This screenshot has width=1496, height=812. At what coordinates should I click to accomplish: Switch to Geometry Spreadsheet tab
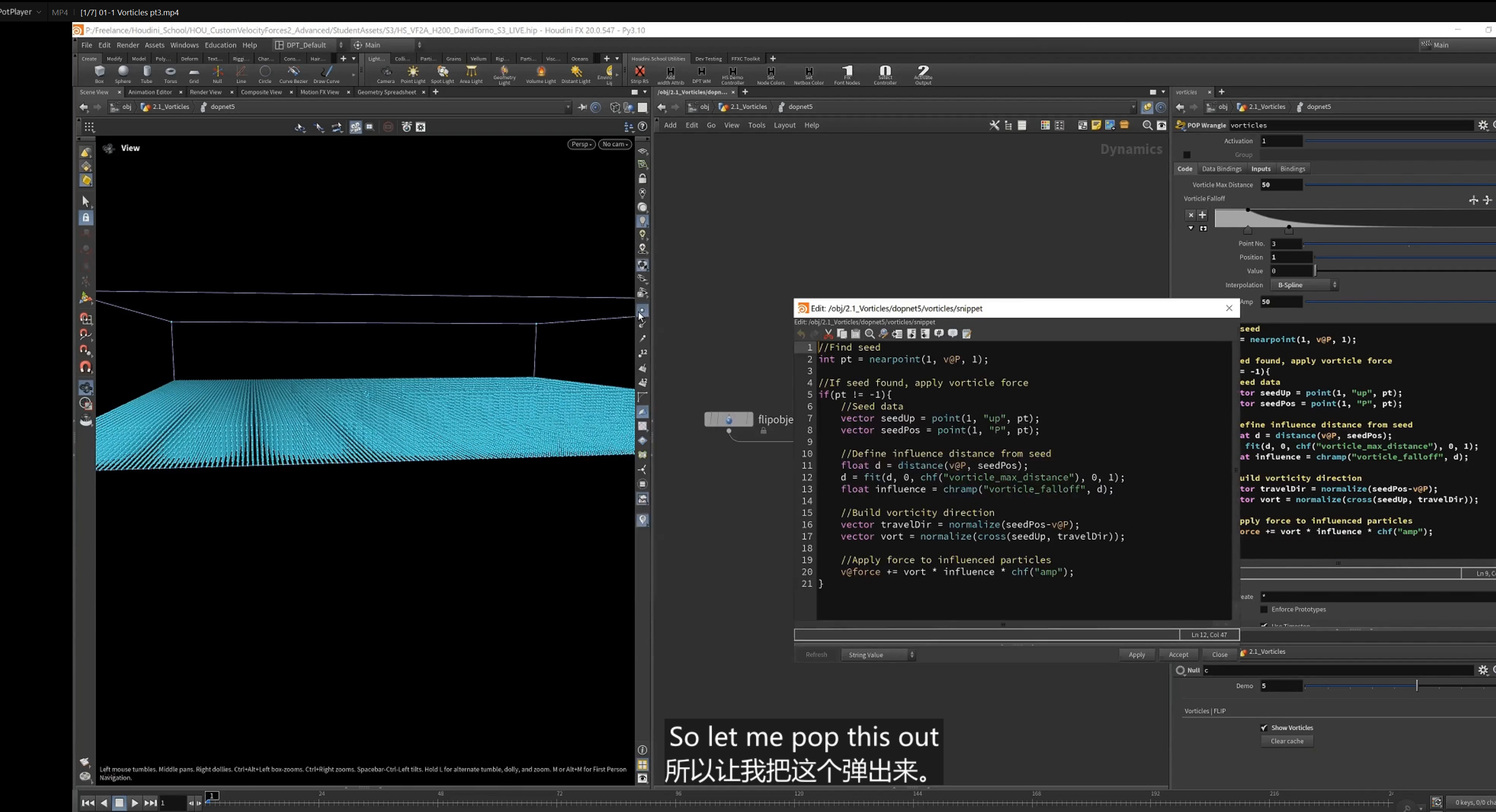tap(387, 92)
